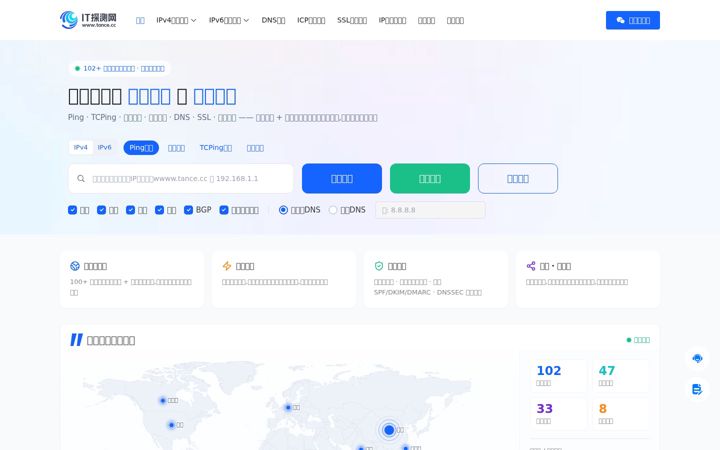This screenshot has height=450, width=720.
Task: Click the large pulsing map marker in Asia
Action: tap(389, 430)
